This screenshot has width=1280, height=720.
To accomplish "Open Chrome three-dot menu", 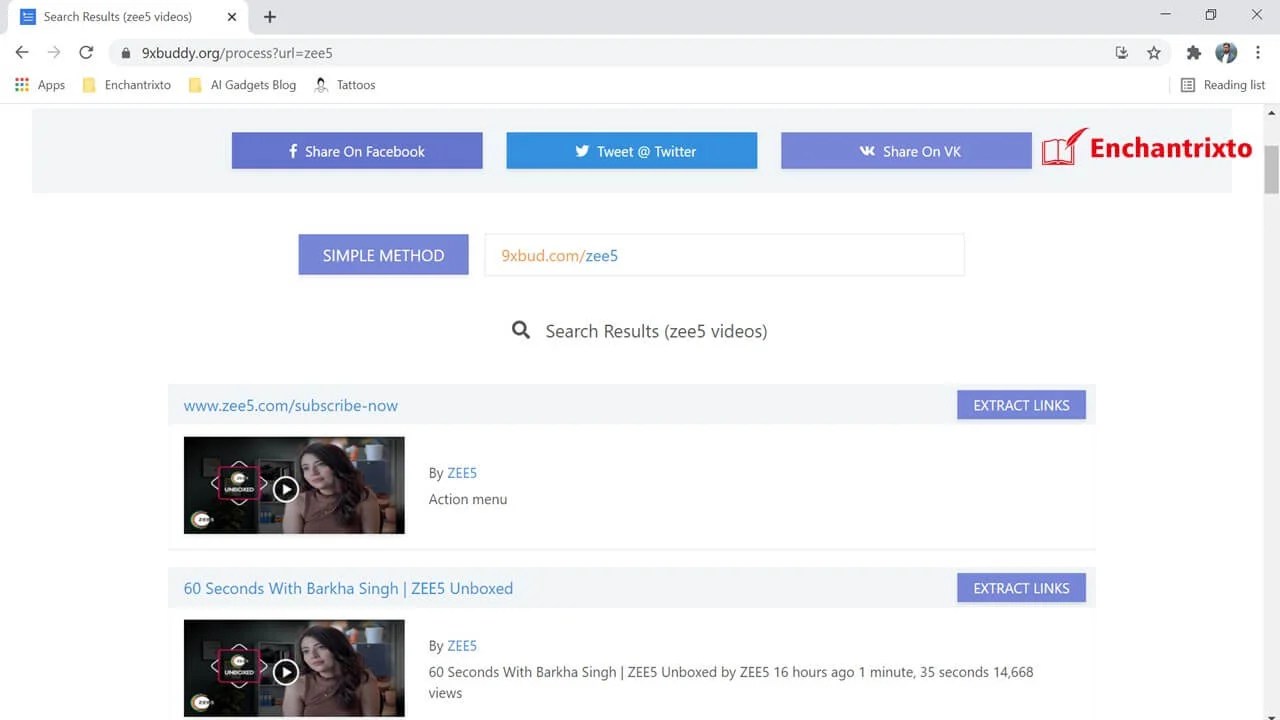I will pyautogui.click(x=1258, y=53).
